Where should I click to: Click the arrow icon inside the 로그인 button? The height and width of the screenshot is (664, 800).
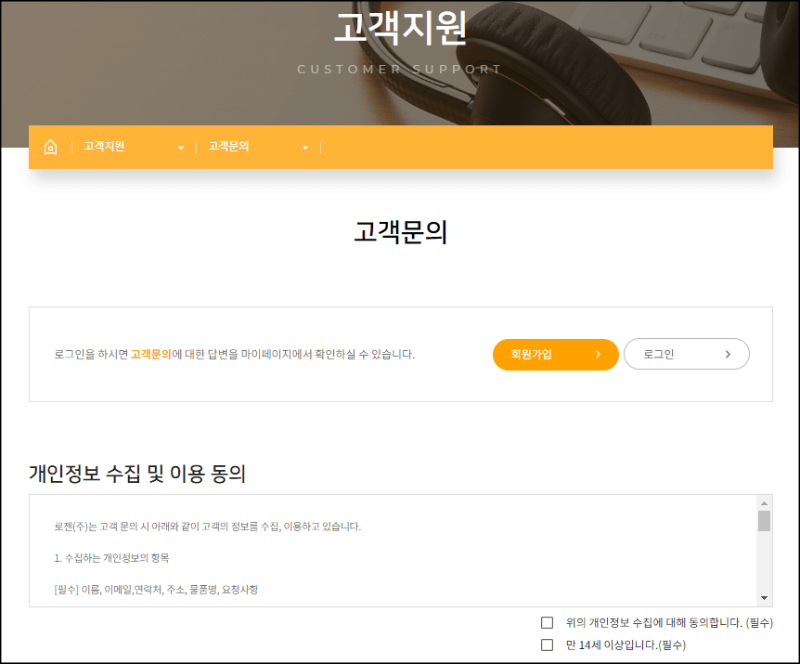[731, 354]
